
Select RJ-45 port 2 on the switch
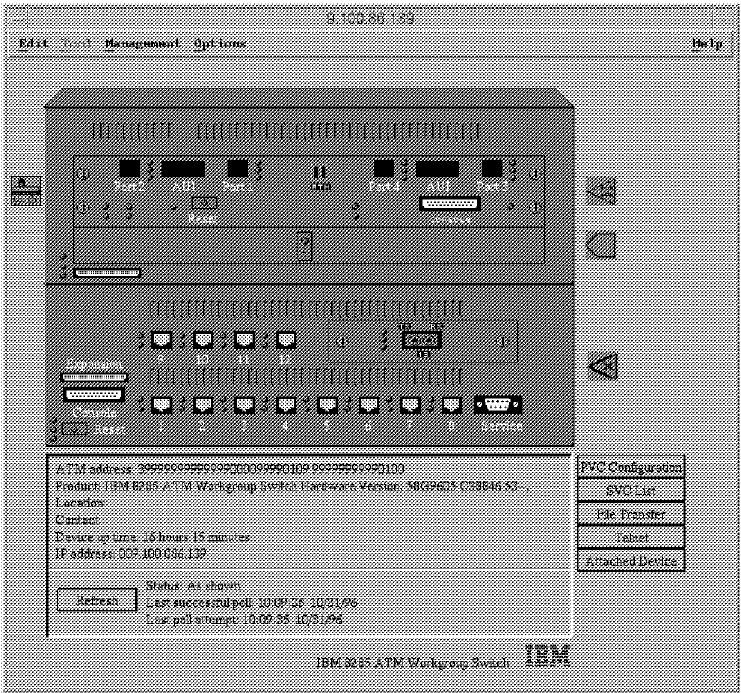pyautogui.click(x=203, y=405)
